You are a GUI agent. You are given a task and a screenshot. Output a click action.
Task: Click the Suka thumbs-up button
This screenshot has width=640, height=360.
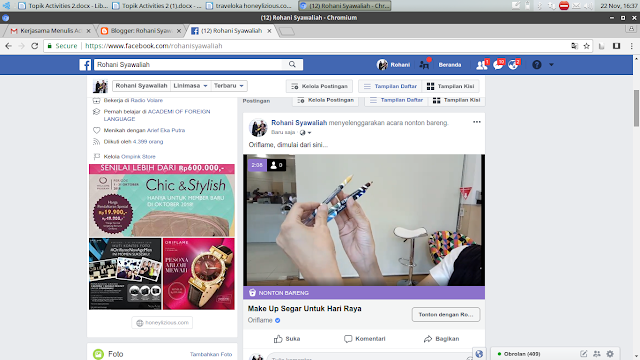[287, 339]
